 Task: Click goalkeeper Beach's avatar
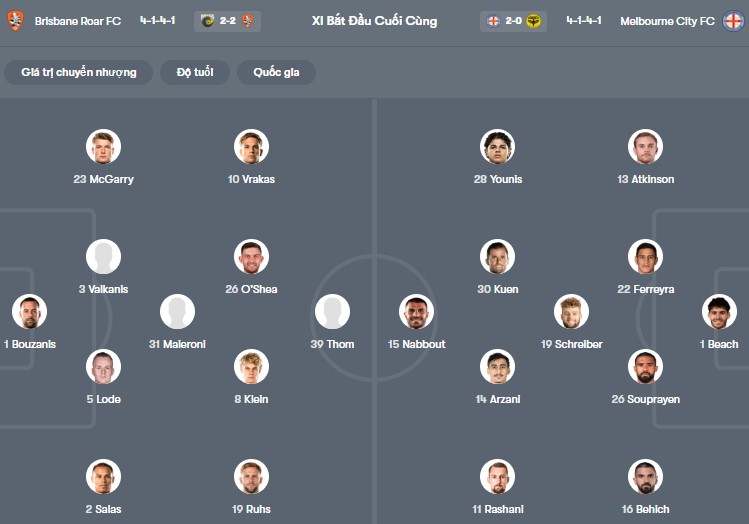click(719, 312)
